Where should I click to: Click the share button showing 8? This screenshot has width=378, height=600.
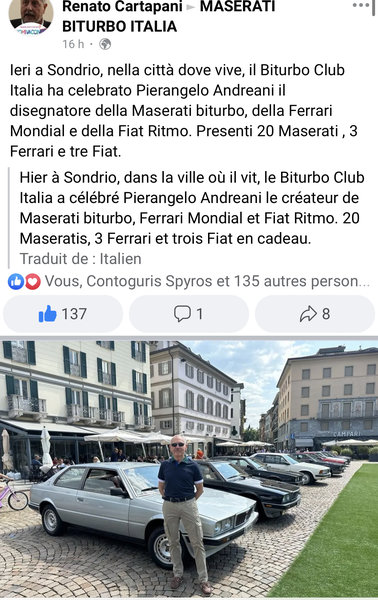tap(315, 314)
